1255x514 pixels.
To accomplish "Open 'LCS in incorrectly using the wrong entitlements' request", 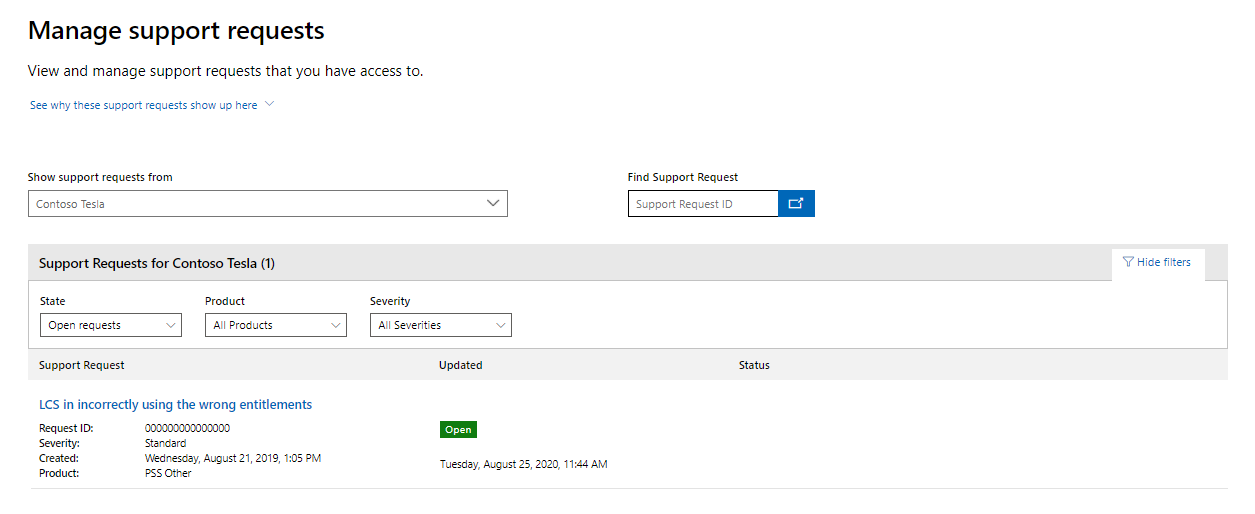I will [x=176, y=405].
